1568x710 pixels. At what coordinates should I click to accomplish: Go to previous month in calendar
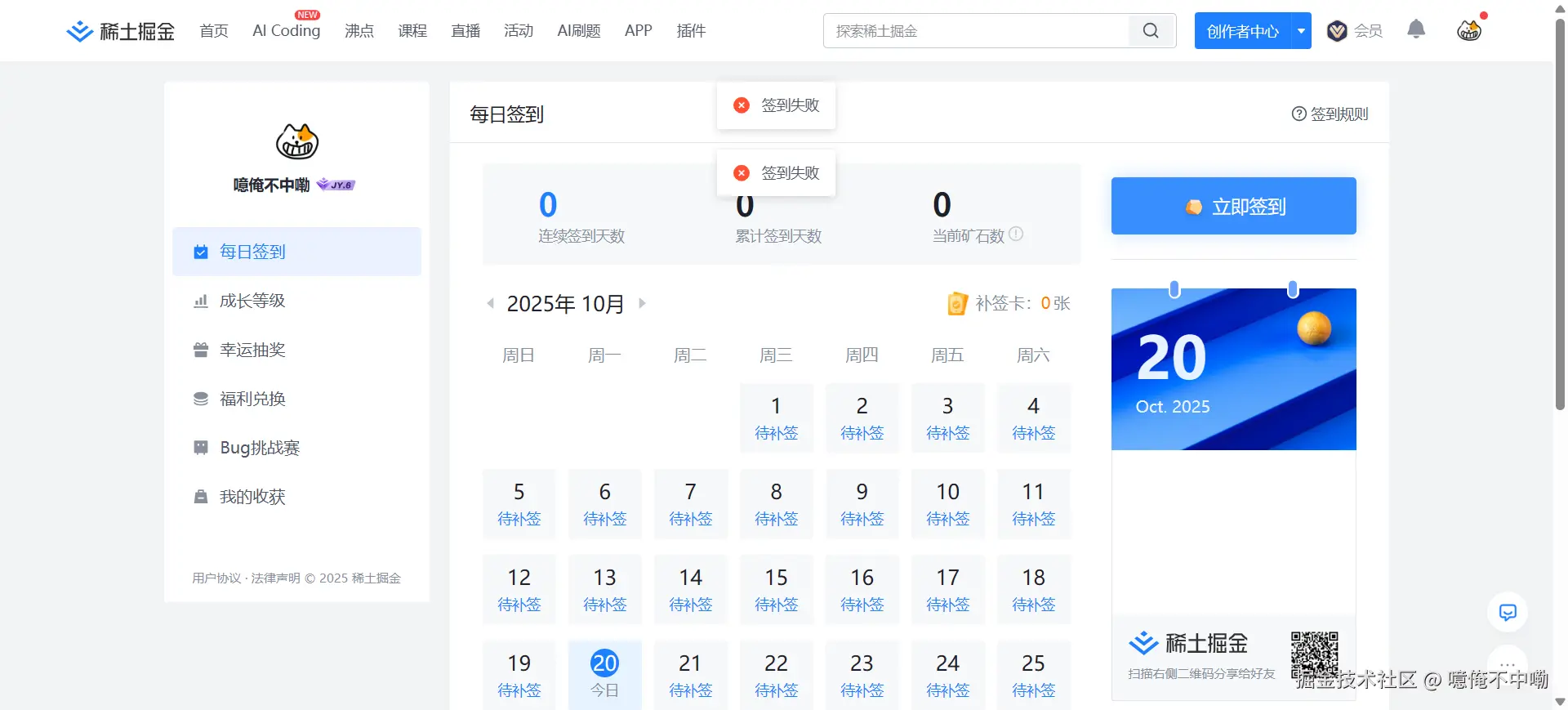490,303
